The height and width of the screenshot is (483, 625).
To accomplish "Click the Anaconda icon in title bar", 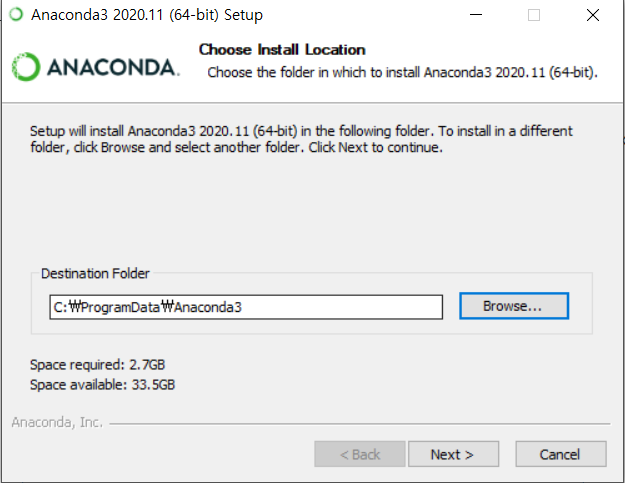I will [x=16, y=15].
